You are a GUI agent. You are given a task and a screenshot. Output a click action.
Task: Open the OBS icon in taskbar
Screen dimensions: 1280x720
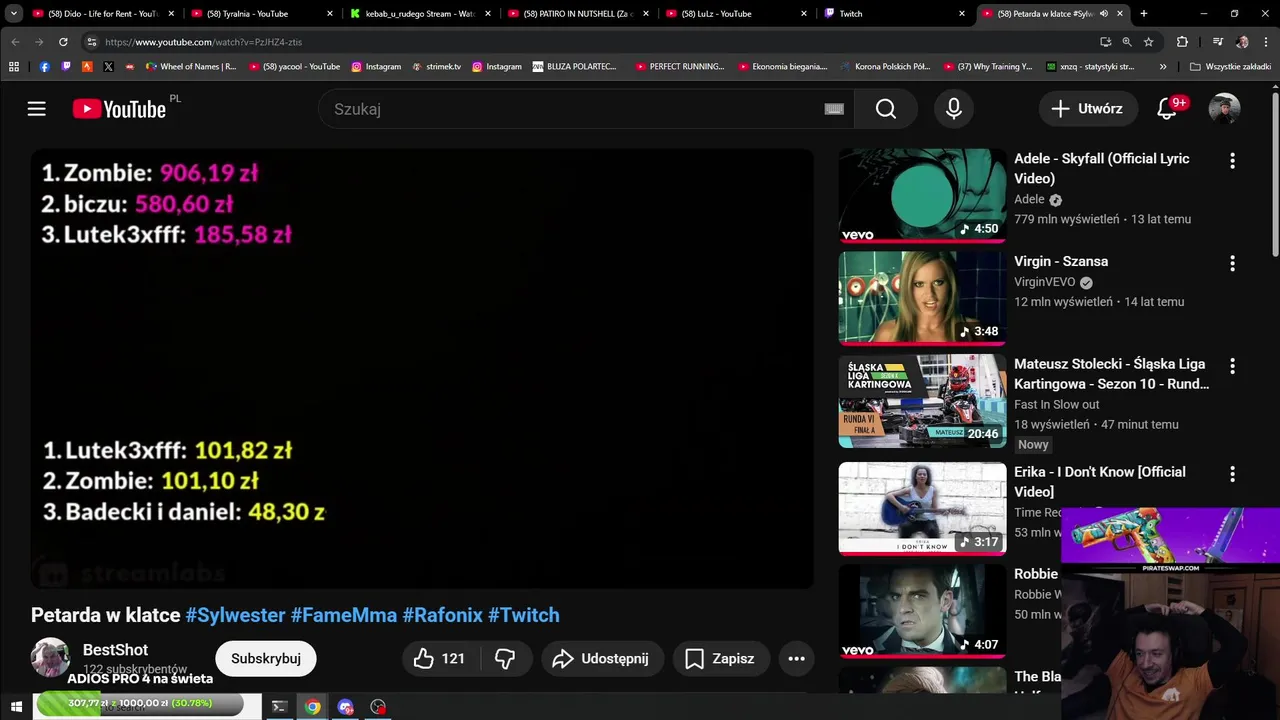point(378,707)
